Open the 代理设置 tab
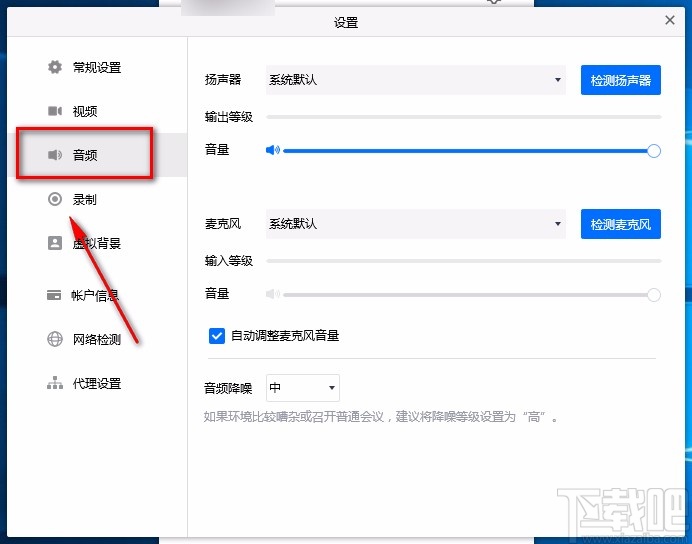The image size is (692, 544). (97, 383)
